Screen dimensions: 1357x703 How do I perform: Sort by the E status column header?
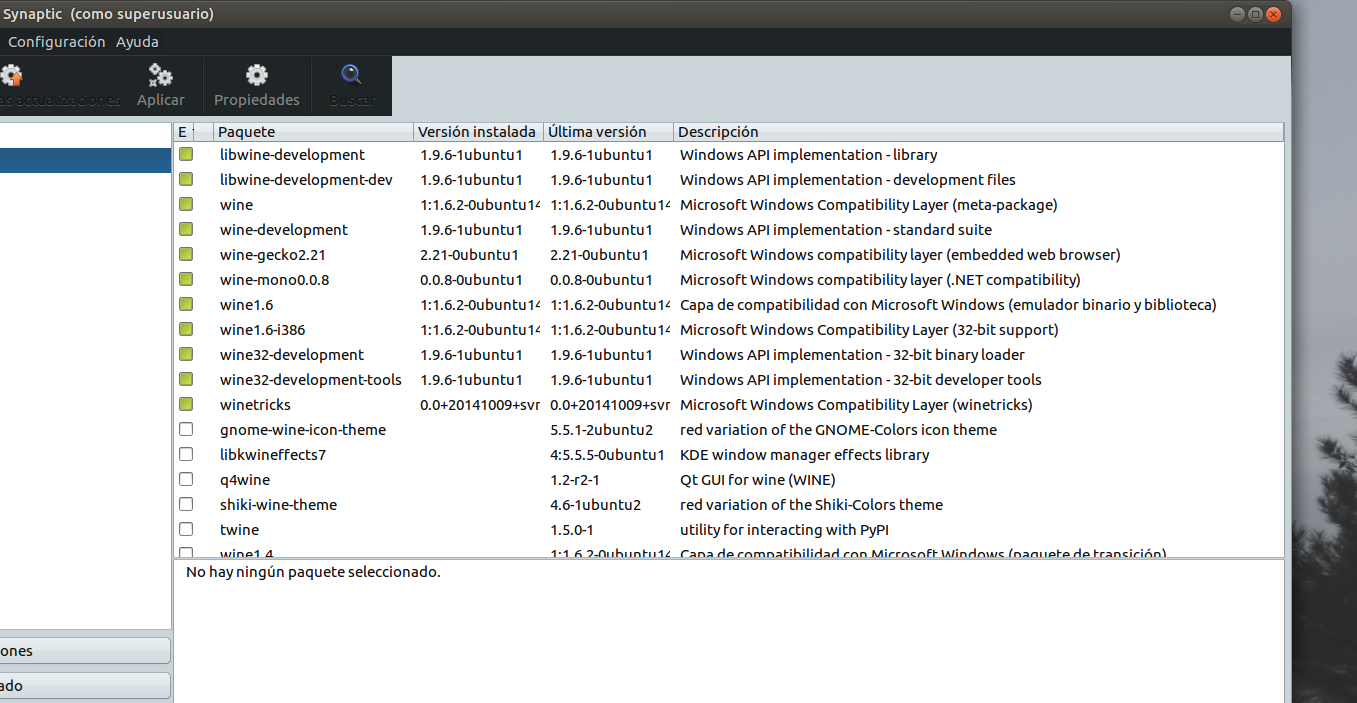pos(183,132)
